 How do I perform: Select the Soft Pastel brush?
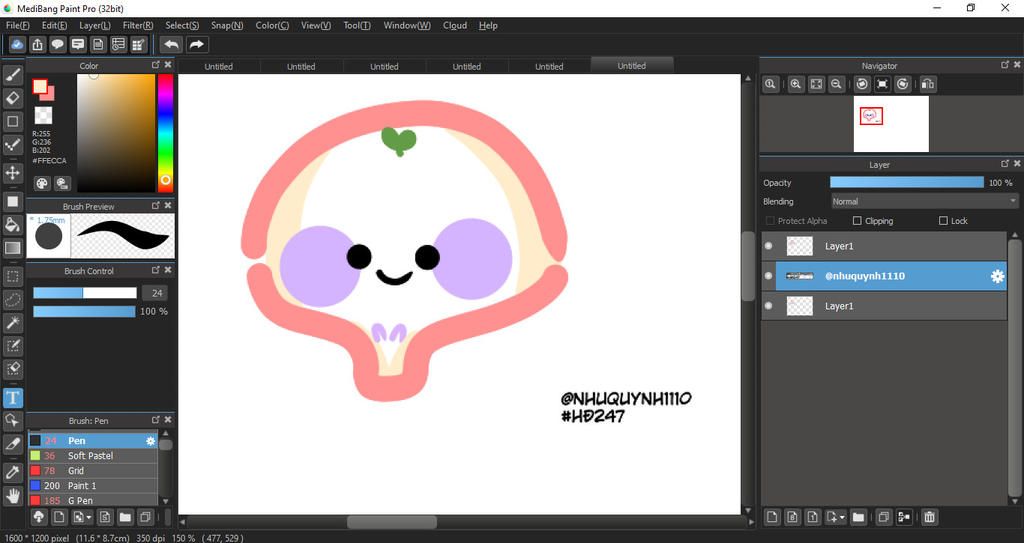point(90,456)
